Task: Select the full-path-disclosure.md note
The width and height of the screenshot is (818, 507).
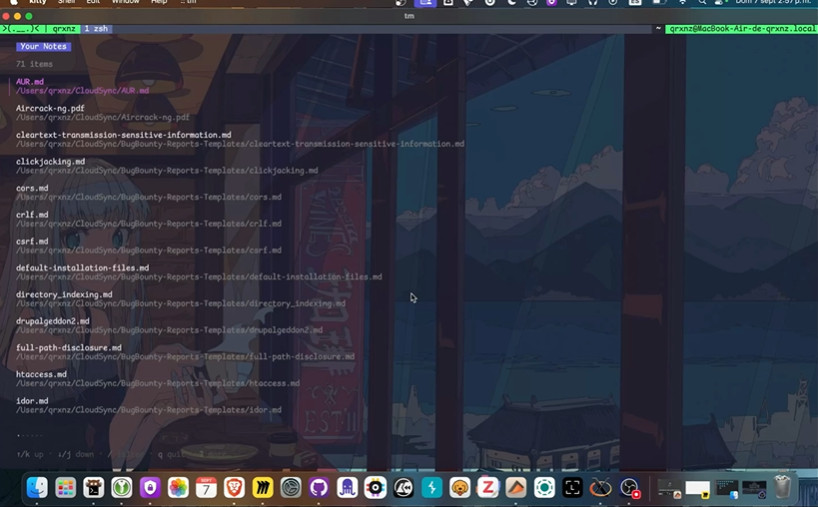Action: coord(69,347)
